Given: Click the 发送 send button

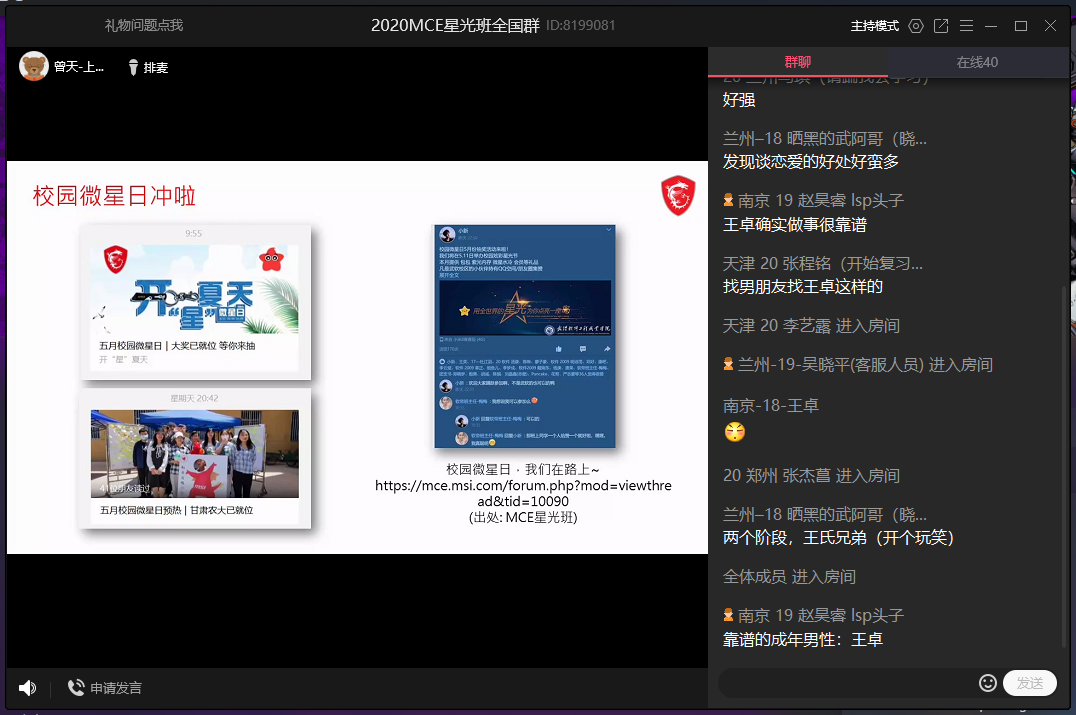Looking at the screenshot, I should 1029,683.
